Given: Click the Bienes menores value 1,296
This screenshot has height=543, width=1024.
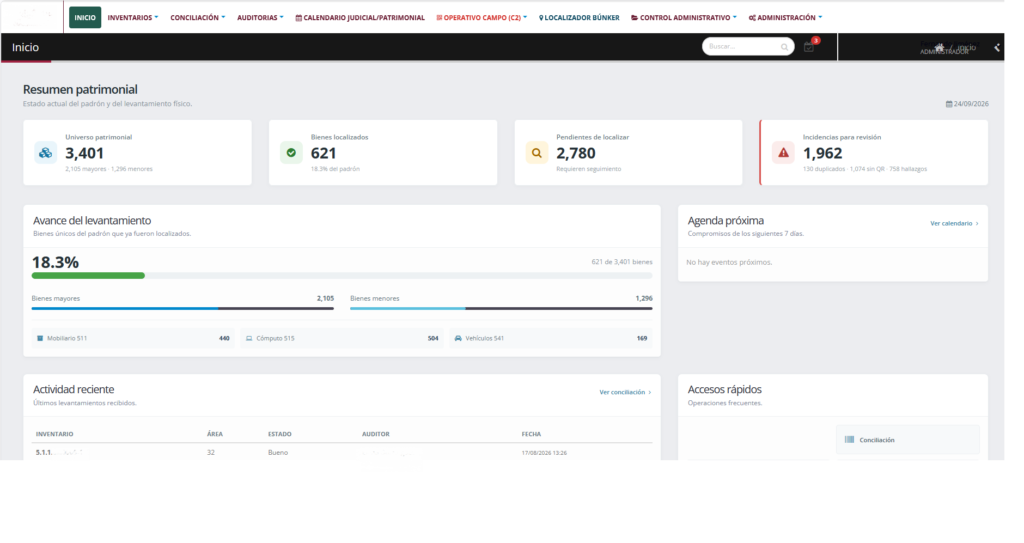Looking at the screenshot, I should [644, 298].
